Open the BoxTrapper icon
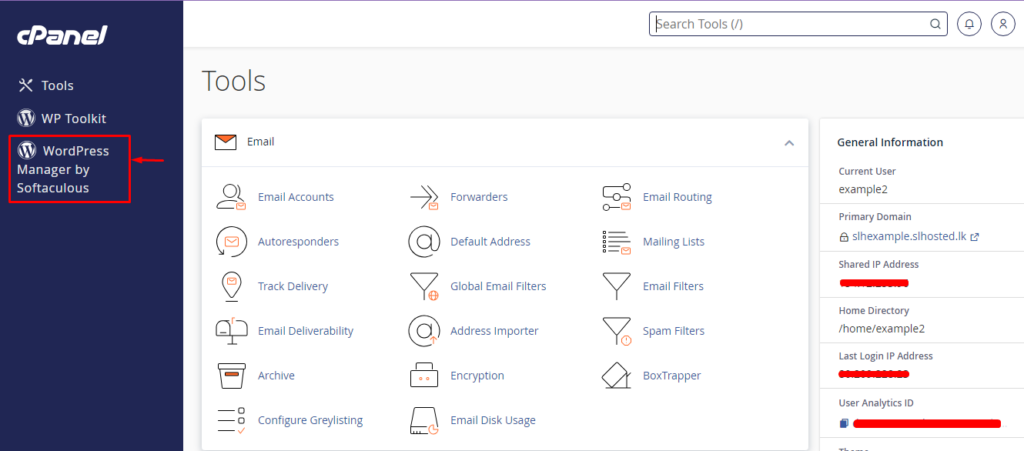Screen dimensions: 1024x451 click(616, 376)
